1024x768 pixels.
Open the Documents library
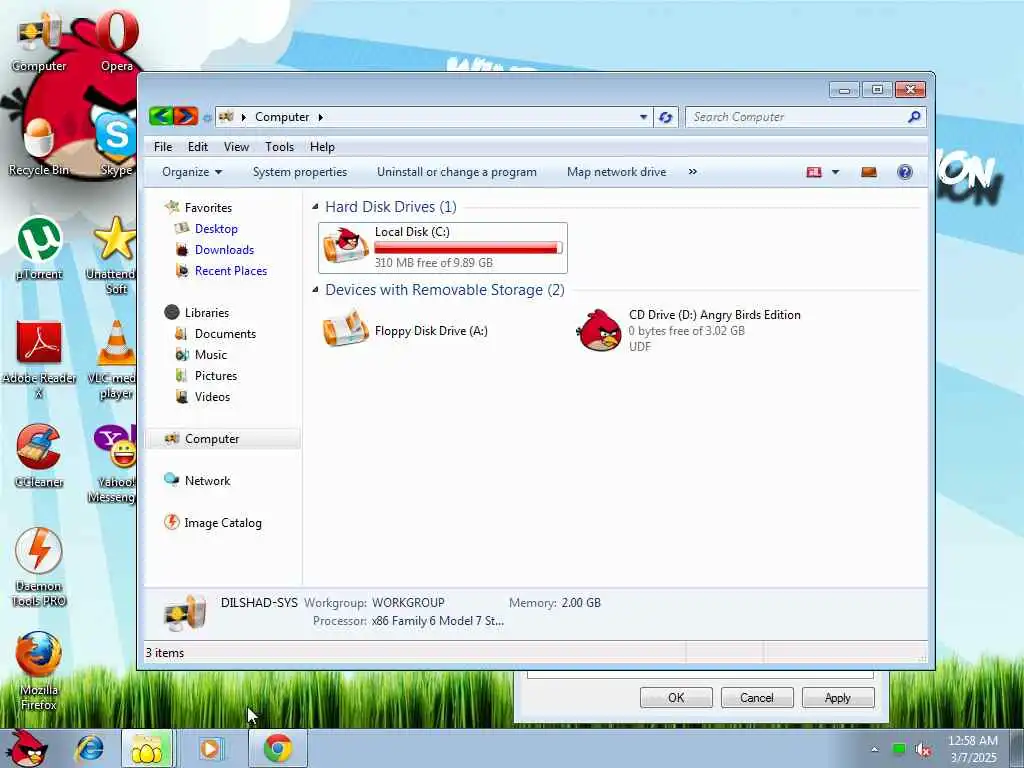point(216,334)
